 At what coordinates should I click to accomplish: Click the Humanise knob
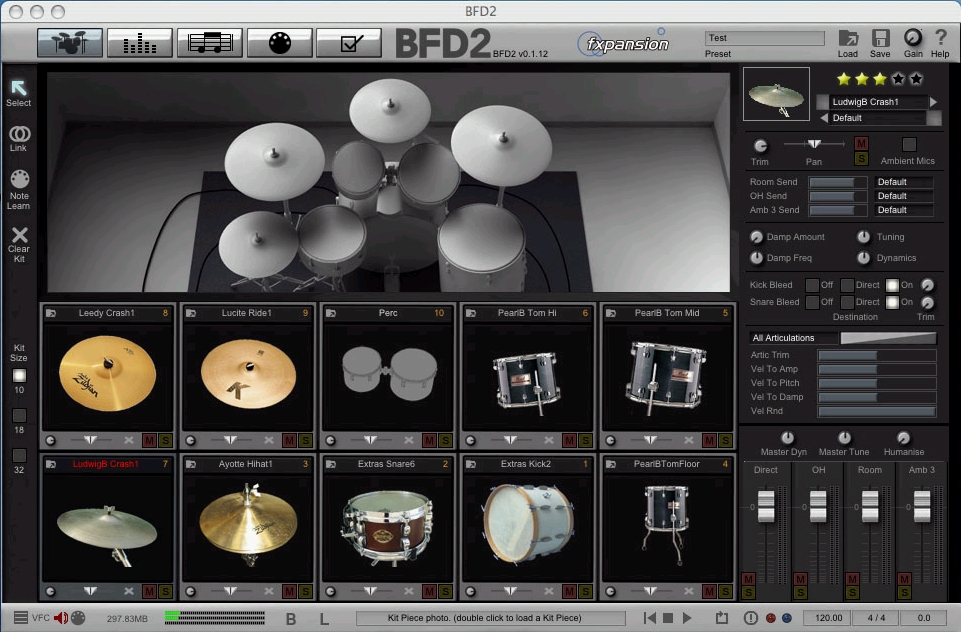(903, 438)
